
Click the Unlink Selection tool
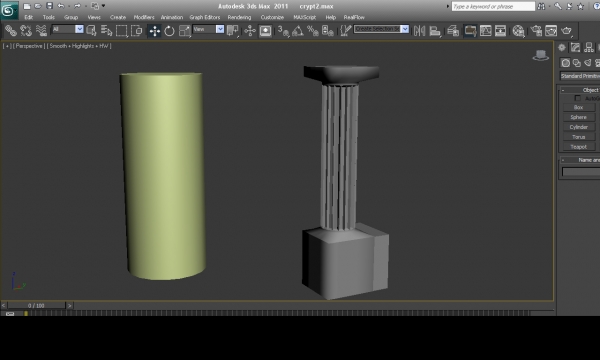pyautogui.click(x=26, y=30)
